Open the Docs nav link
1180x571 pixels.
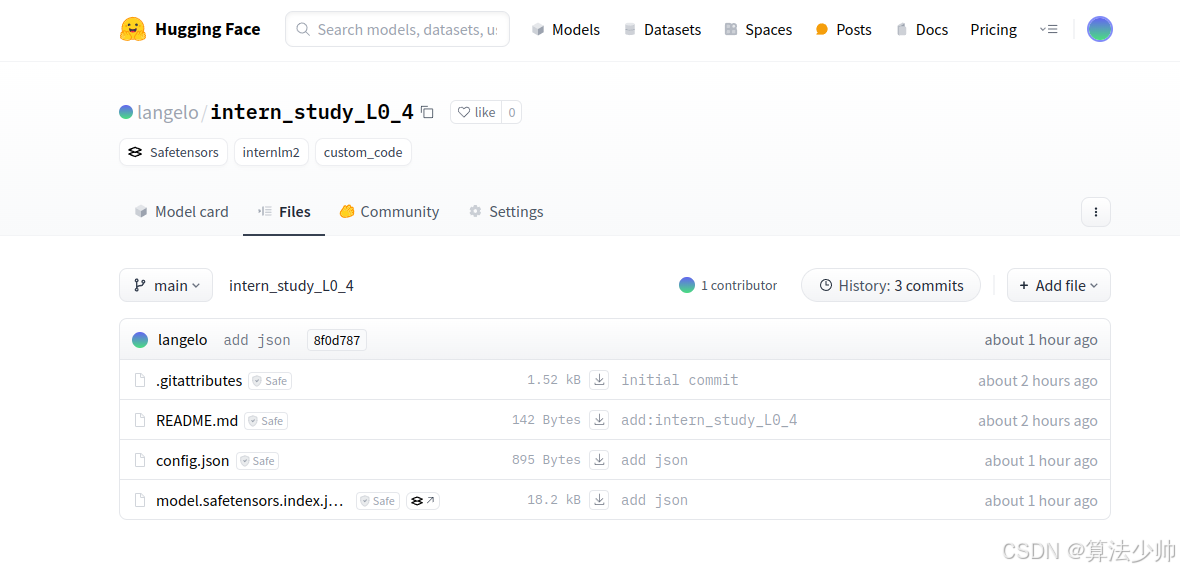point(922,29)
